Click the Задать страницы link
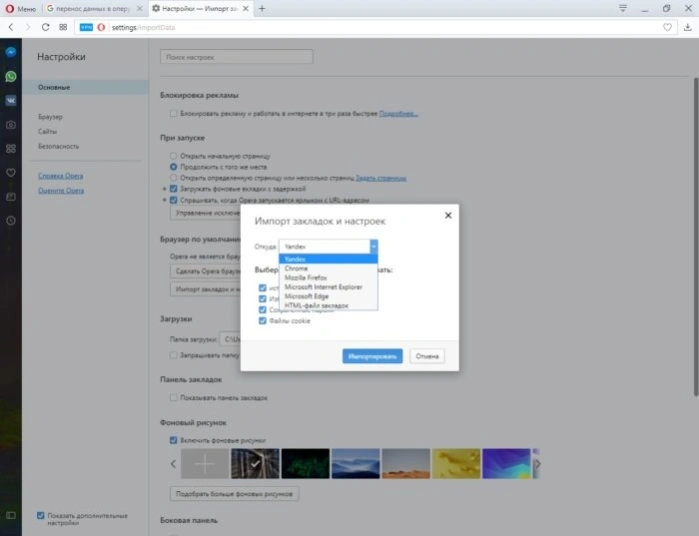The image size is (699, 536). [381, 178]
